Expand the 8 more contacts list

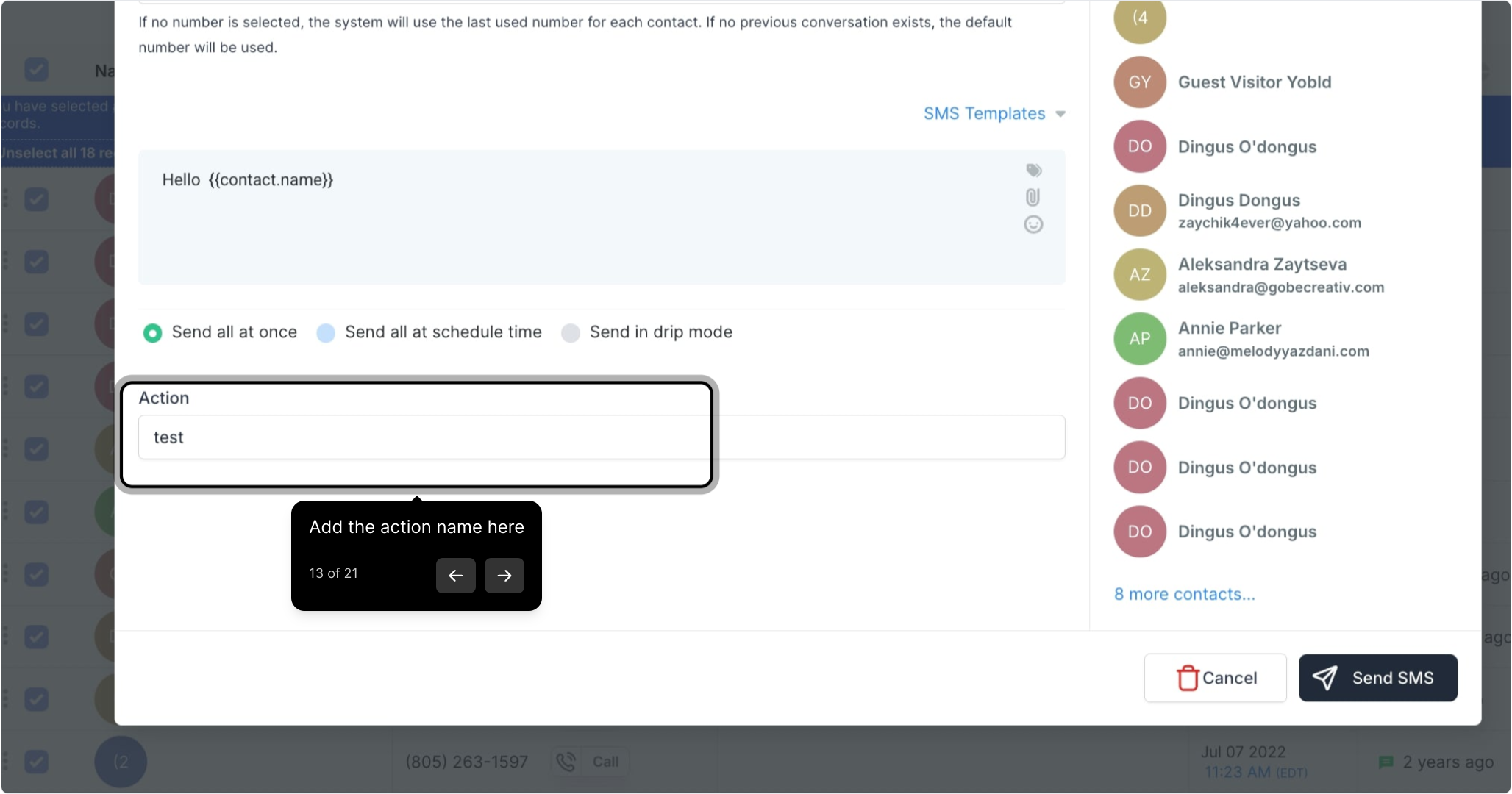[1184, 594]
